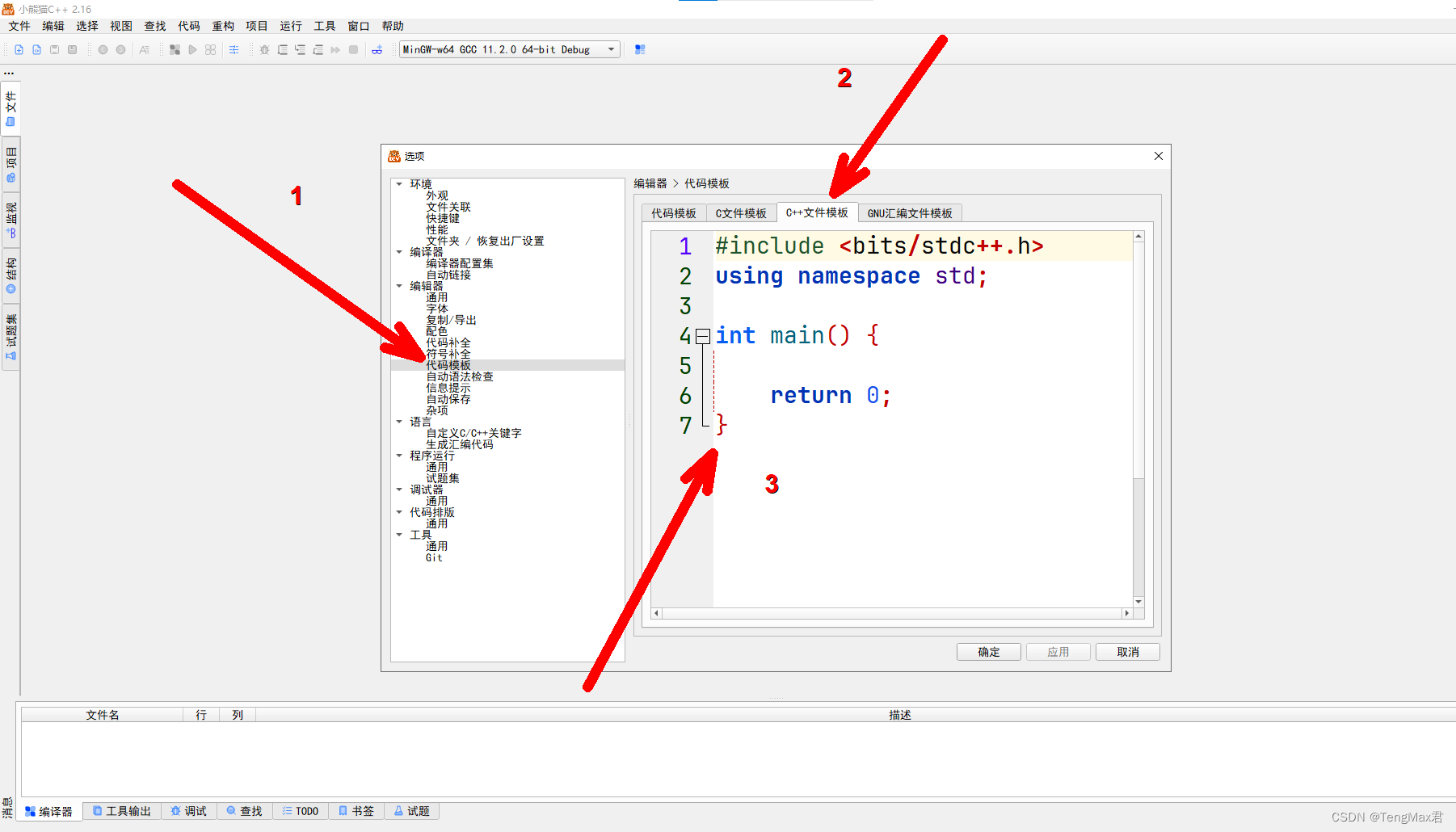This screenshot has width=1456, height=832.
Task: Click the 确定 button
Action: (x=989, y=652)
